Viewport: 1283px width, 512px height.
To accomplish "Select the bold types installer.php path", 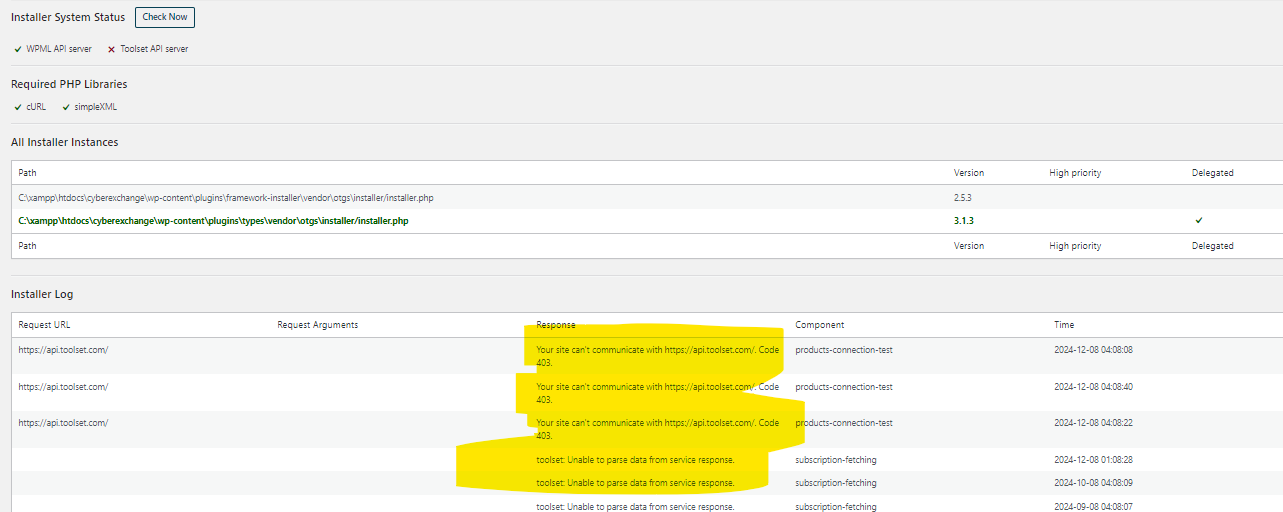I will pyautogui.click(x=213, y=221).
